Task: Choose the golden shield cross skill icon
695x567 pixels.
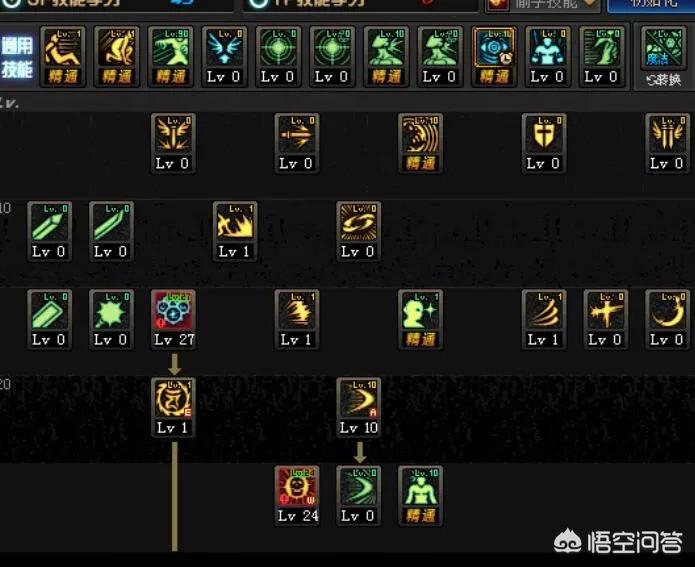Action: pyautogui.click(x=544, y=143)
